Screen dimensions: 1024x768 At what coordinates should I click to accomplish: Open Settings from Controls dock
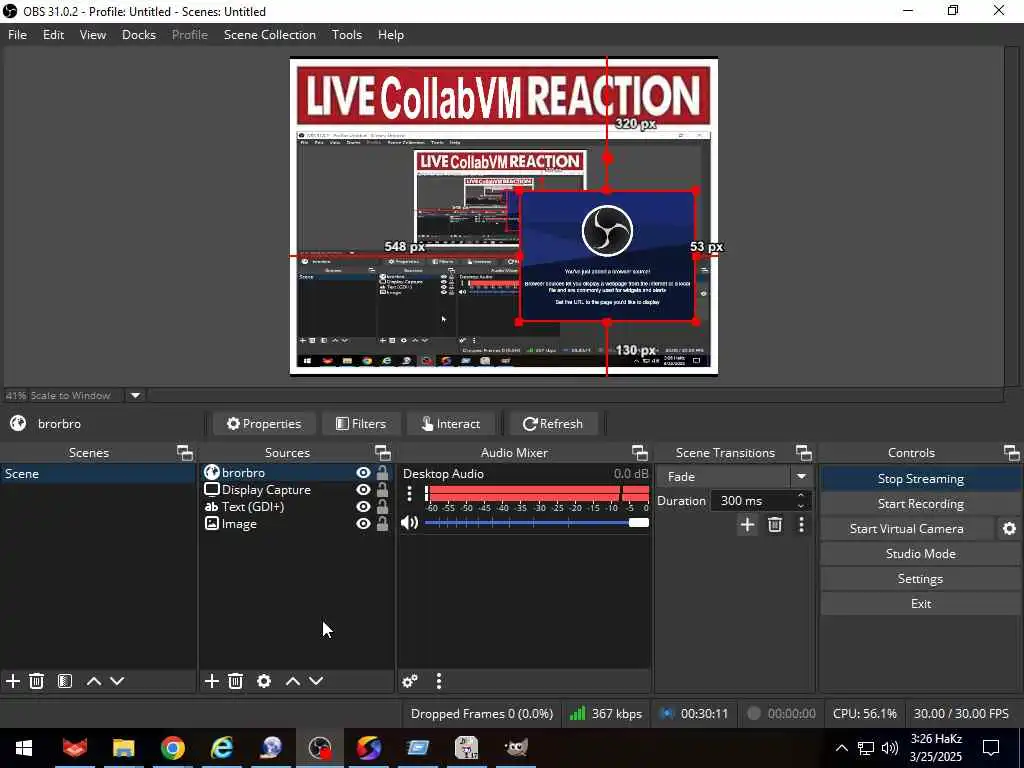click(920, 579)
